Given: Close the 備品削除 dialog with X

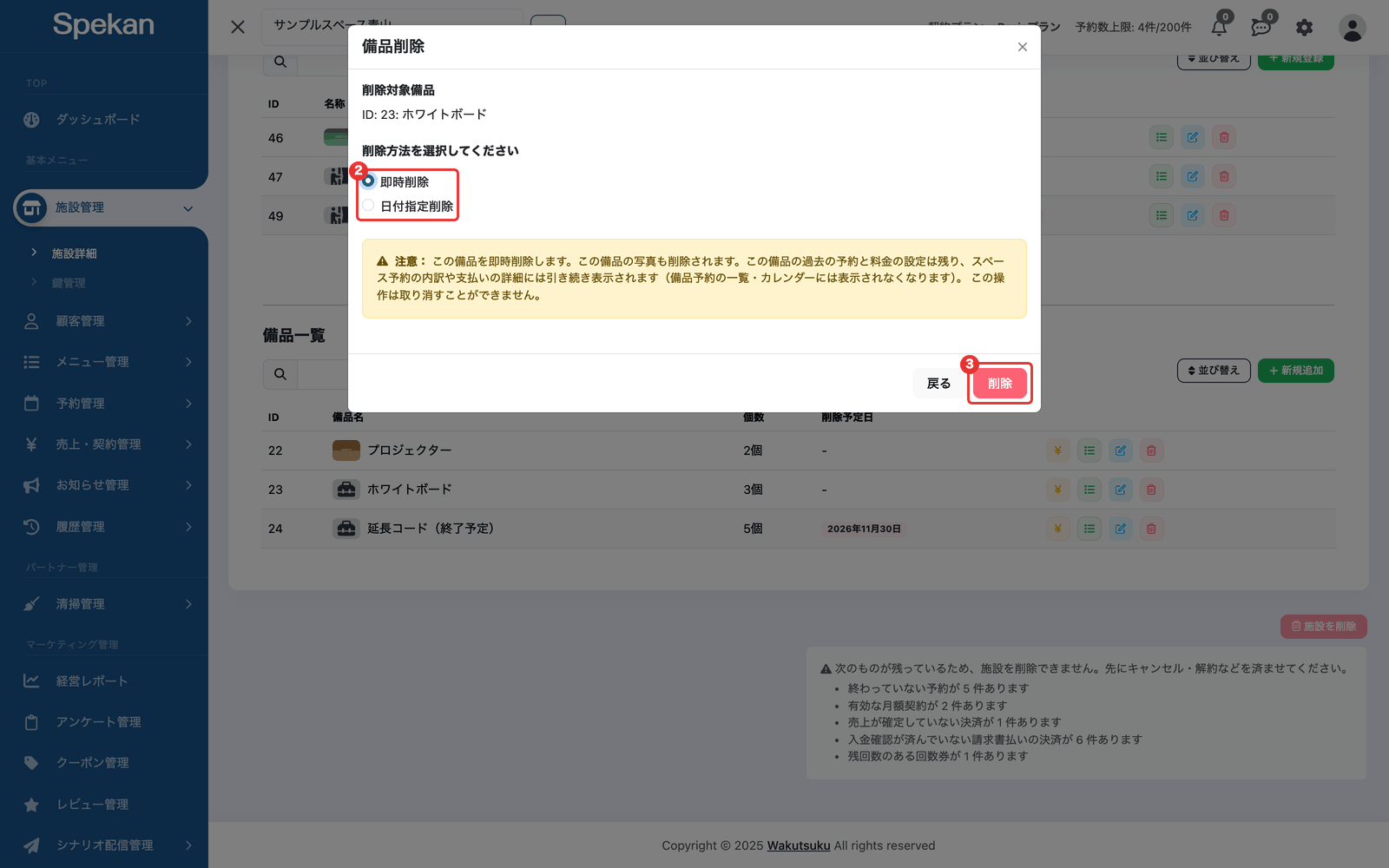Looking at the screenshot, I should 1023,47.
